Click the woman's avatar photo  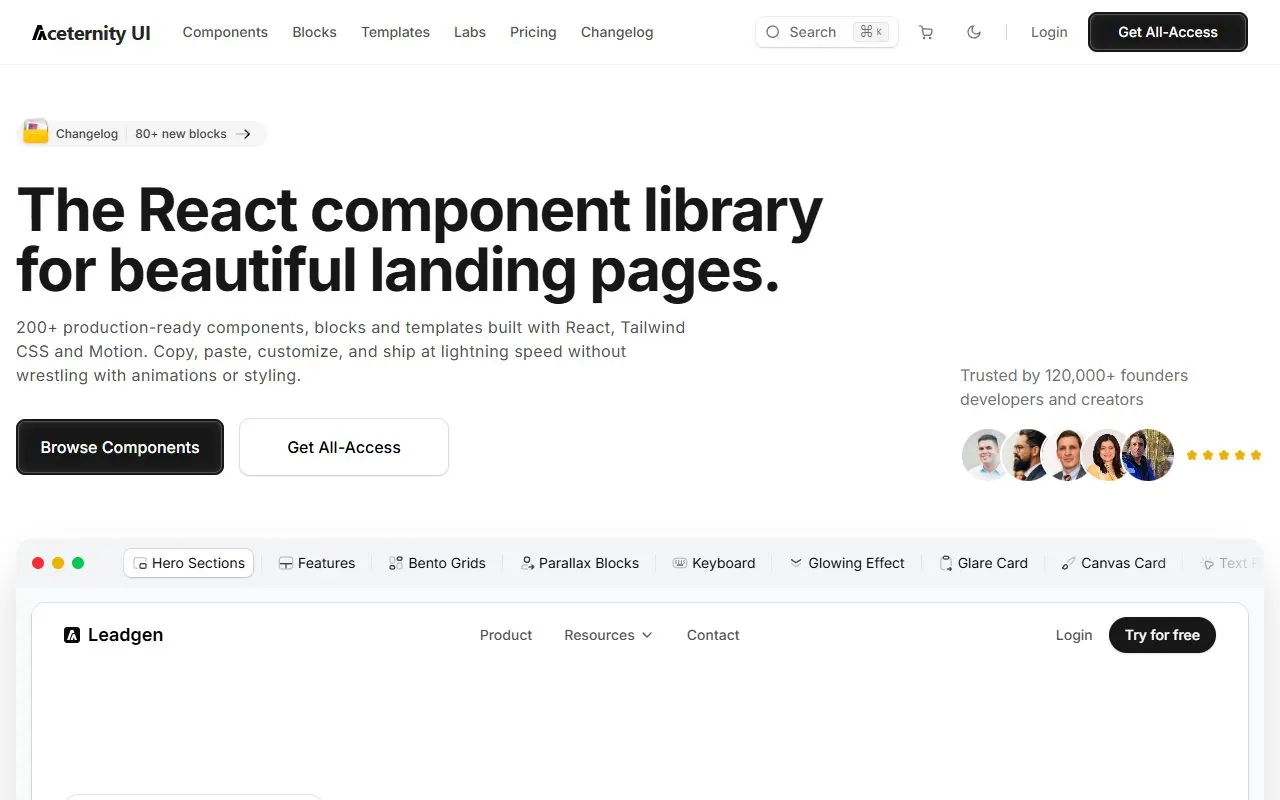1107,455
